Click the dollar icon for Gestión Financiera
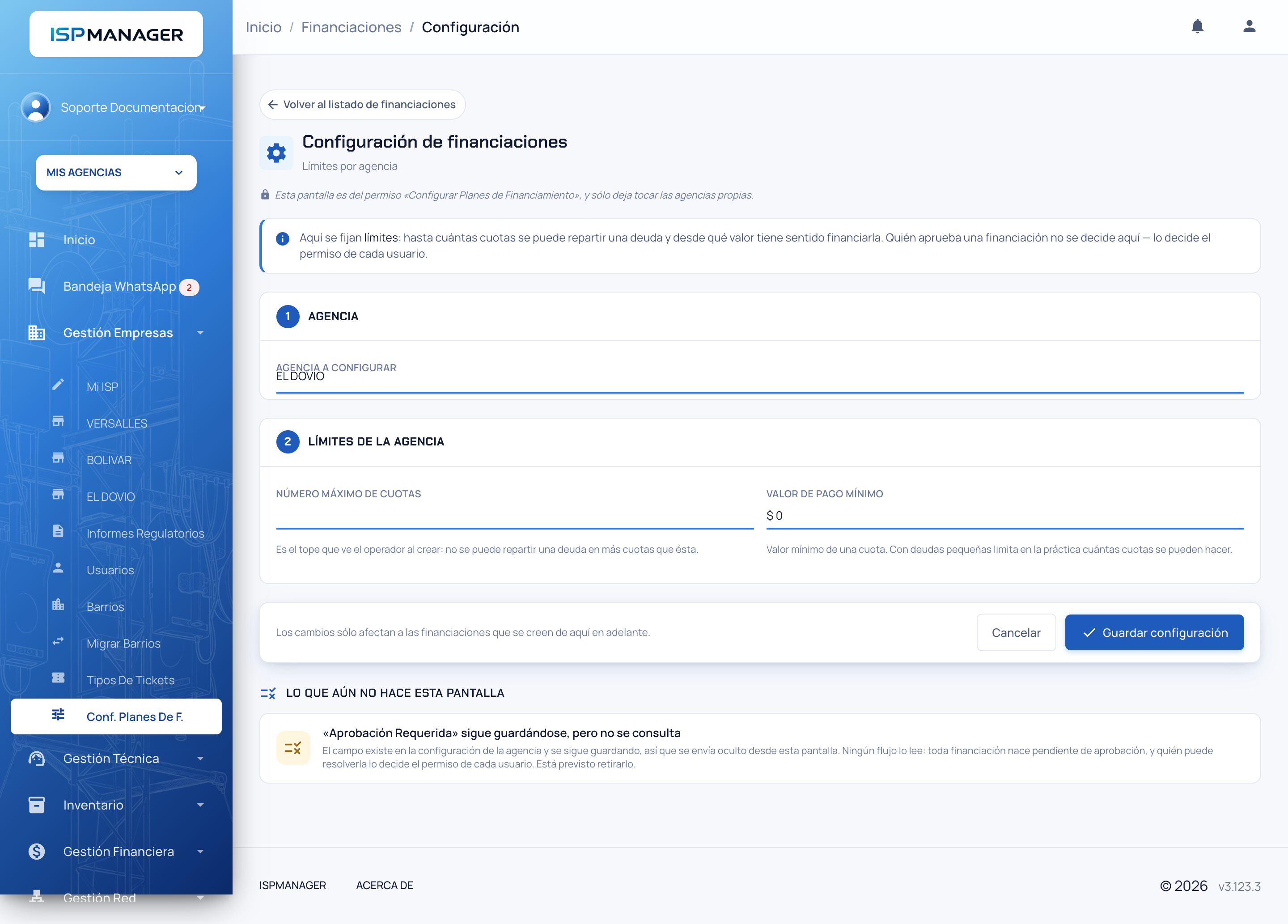This screenshot has height=924, width=1288. point(37,851)
